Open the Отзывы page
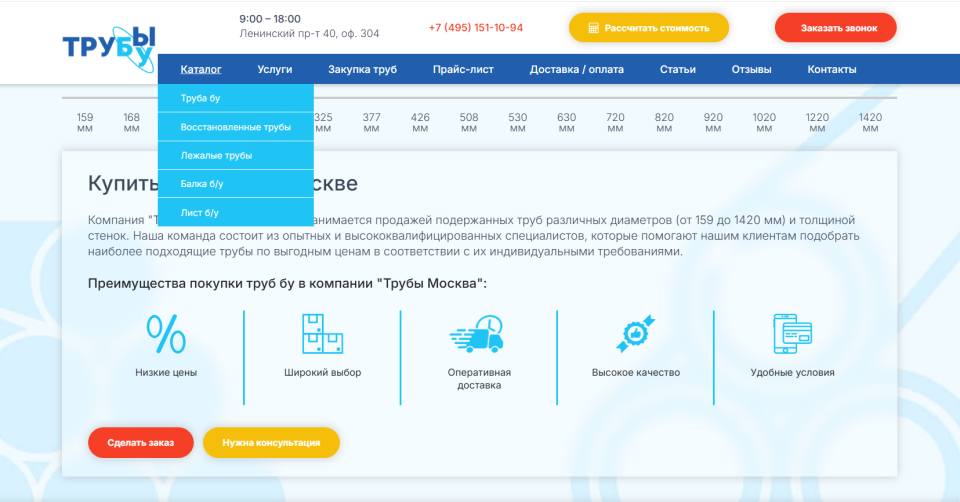 point(751,69)
